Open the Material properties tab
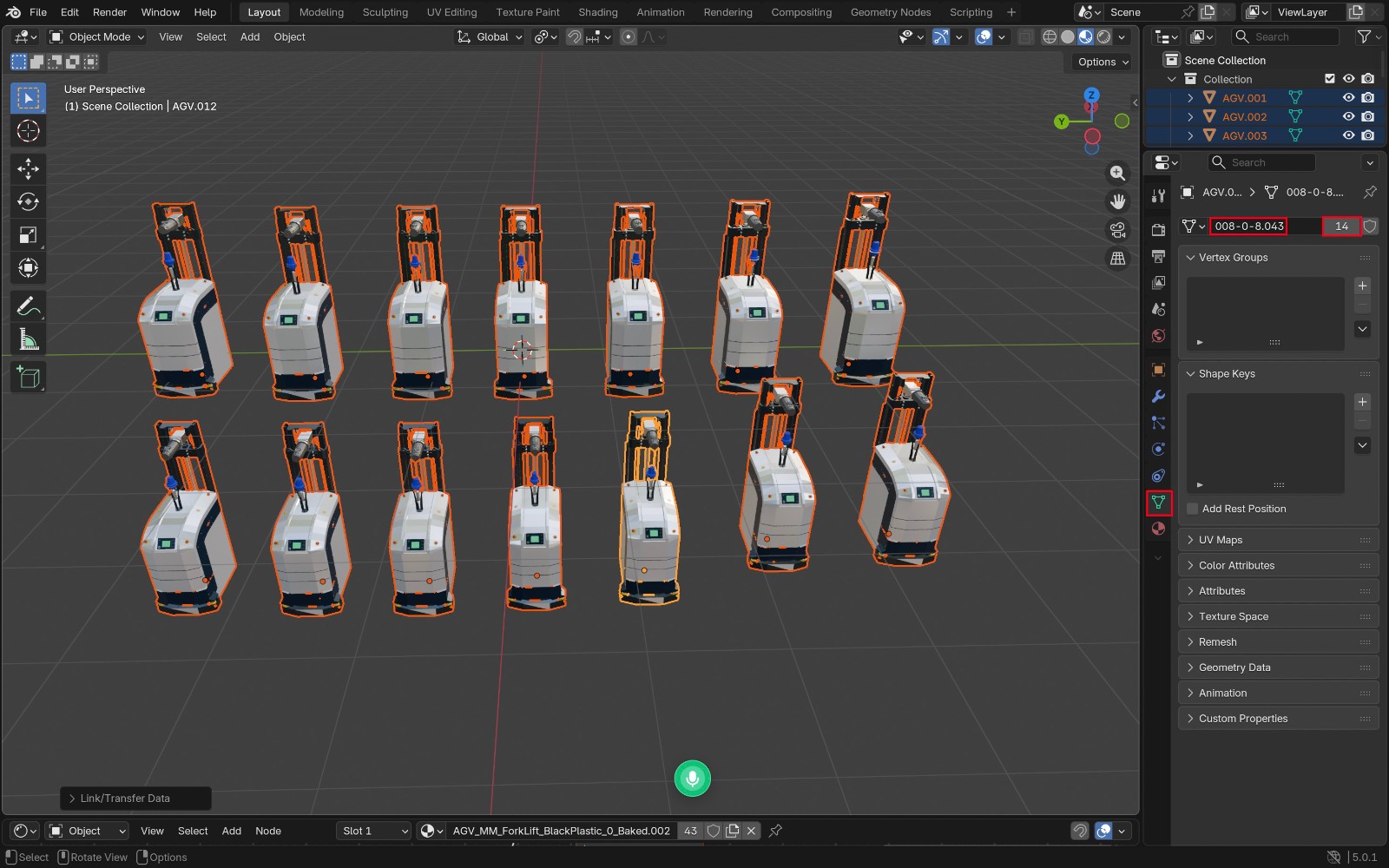This screenshot has width=1389, height=868. click(1158, 529)
